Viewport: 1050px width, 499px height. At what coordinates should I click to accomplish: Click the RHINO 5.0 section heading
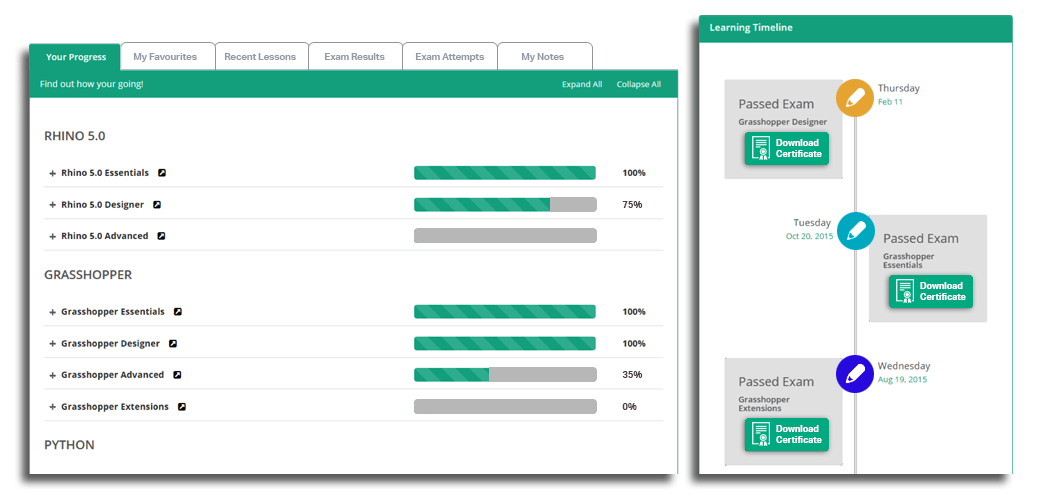click(x=74, y=136)
